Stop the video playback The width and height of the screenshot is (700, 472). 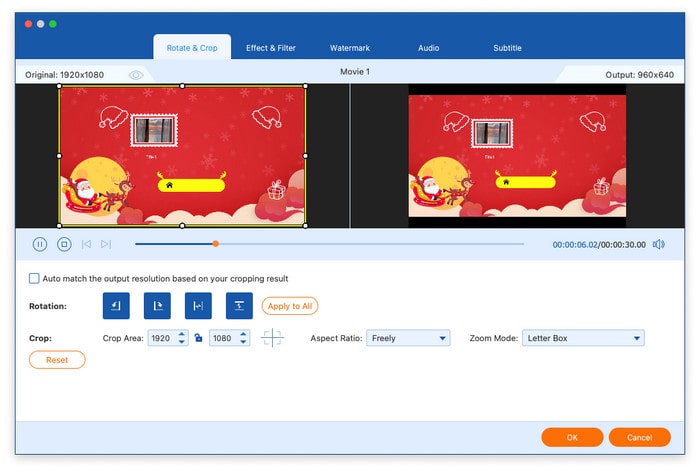coord(63,244)
